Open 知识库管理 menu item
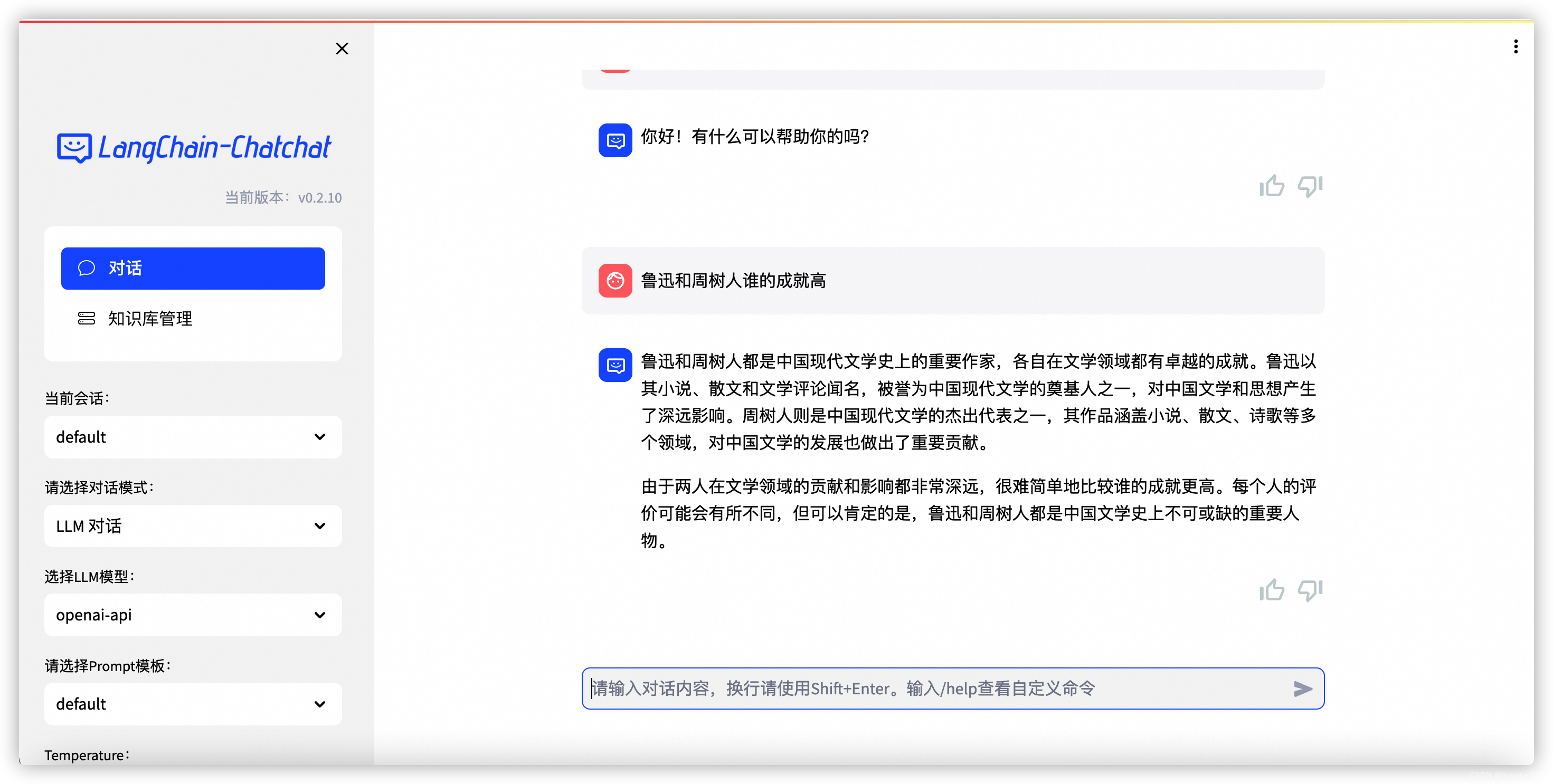The width and height of the screenshot is (1553, 784). 193,318
